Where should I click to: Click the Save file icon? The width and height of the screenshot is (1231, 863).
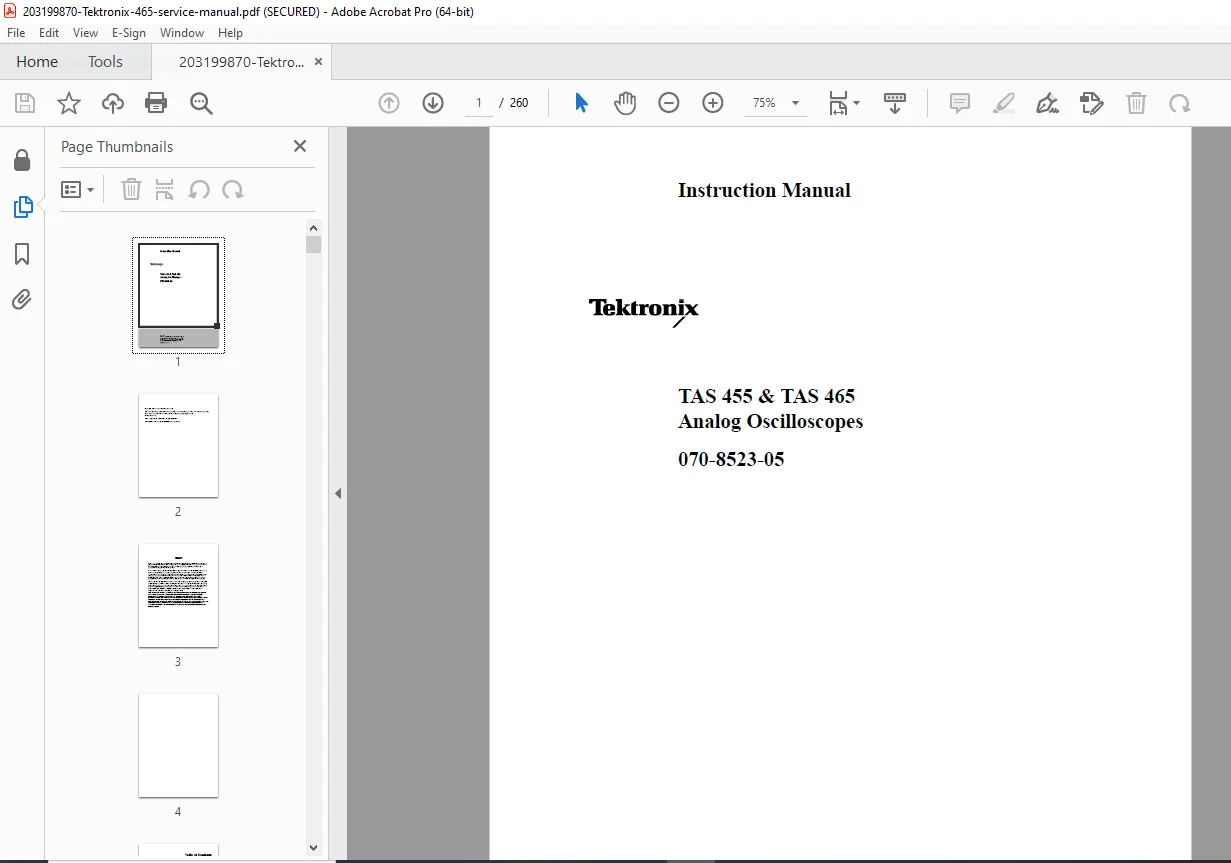click(x=25, y=103)
